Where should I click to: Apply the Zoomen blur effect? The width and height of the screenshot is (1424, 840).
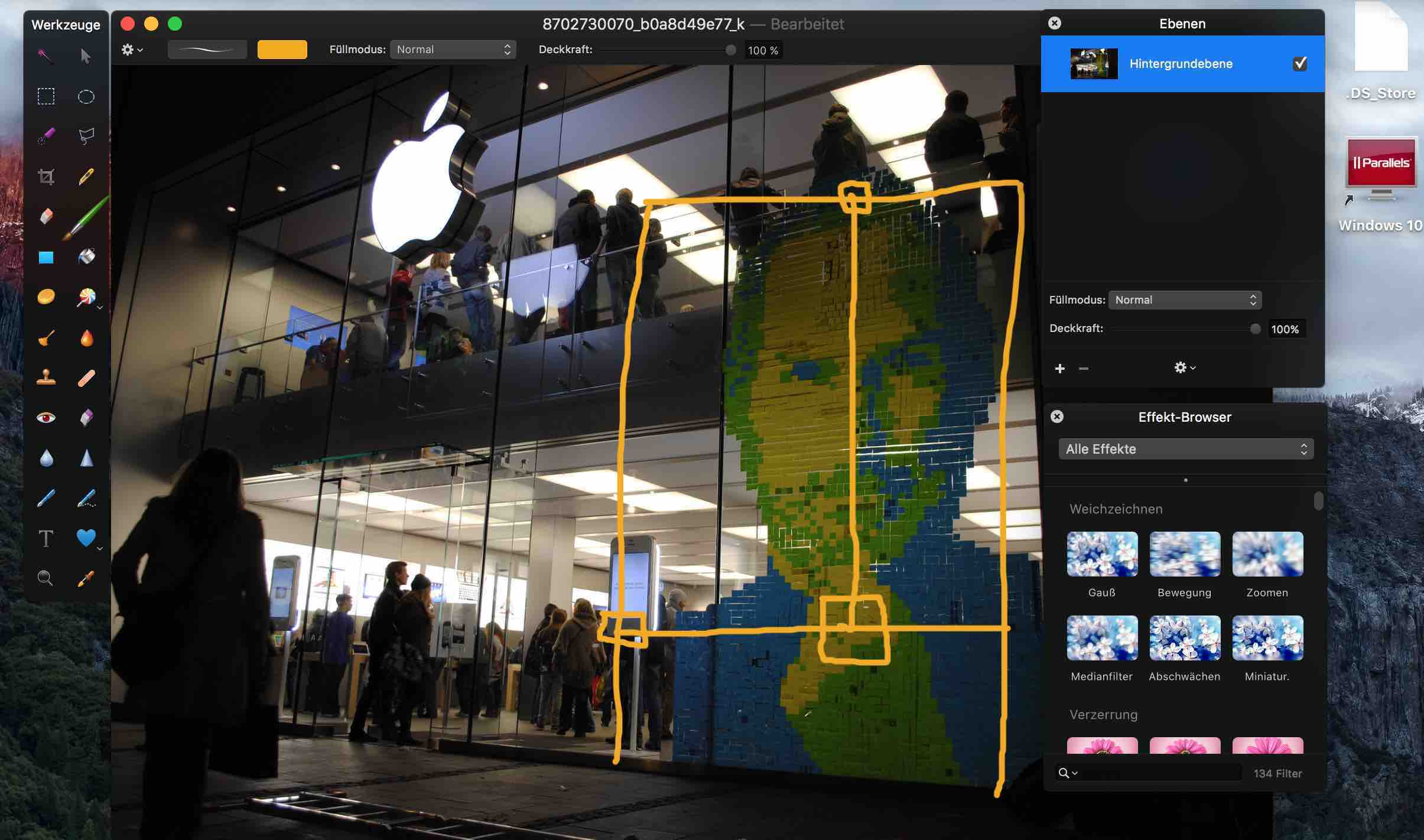(1267, 554)
